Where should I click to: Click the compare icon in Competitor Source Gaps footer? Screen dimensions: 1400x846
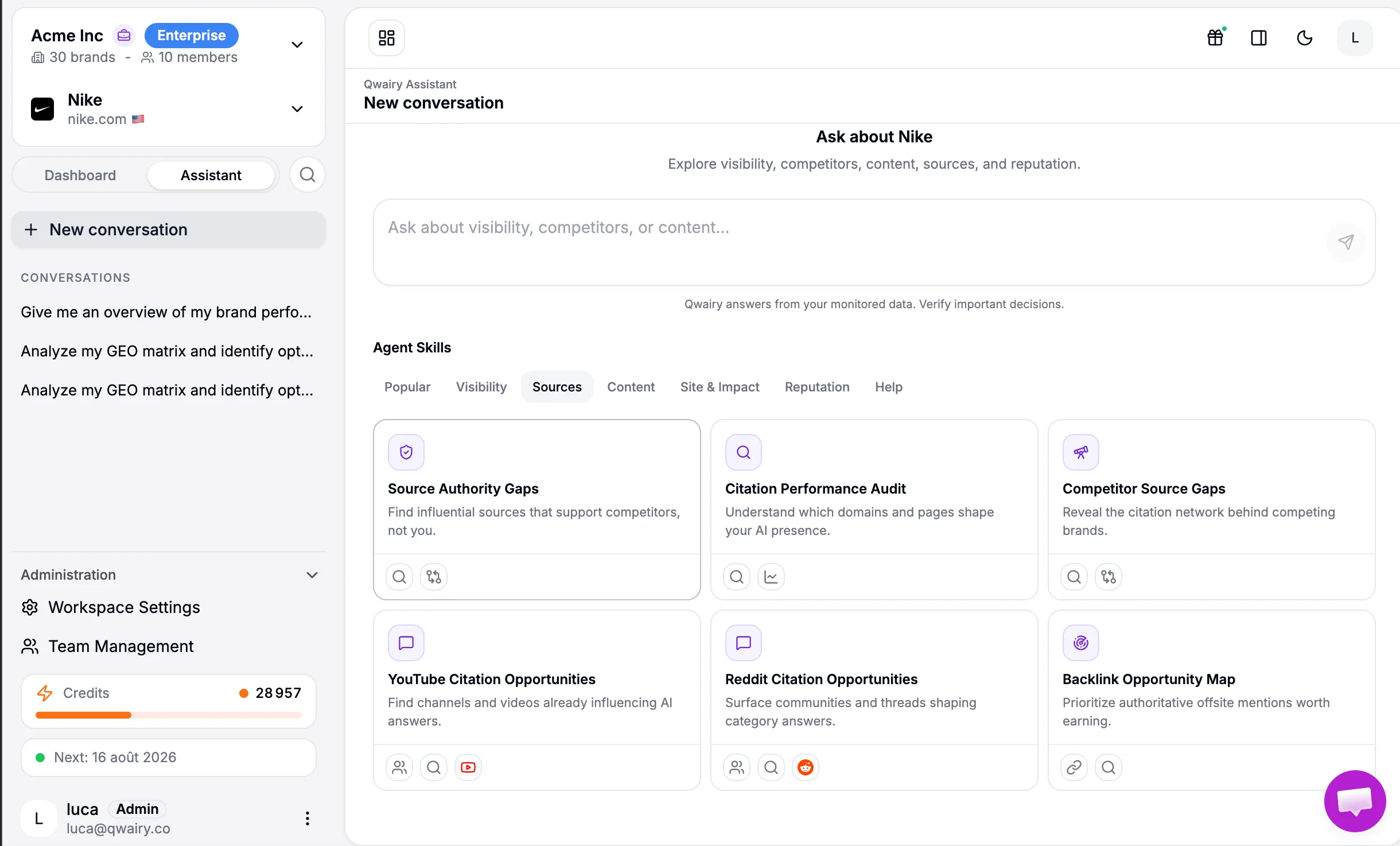pos(1109,577)
